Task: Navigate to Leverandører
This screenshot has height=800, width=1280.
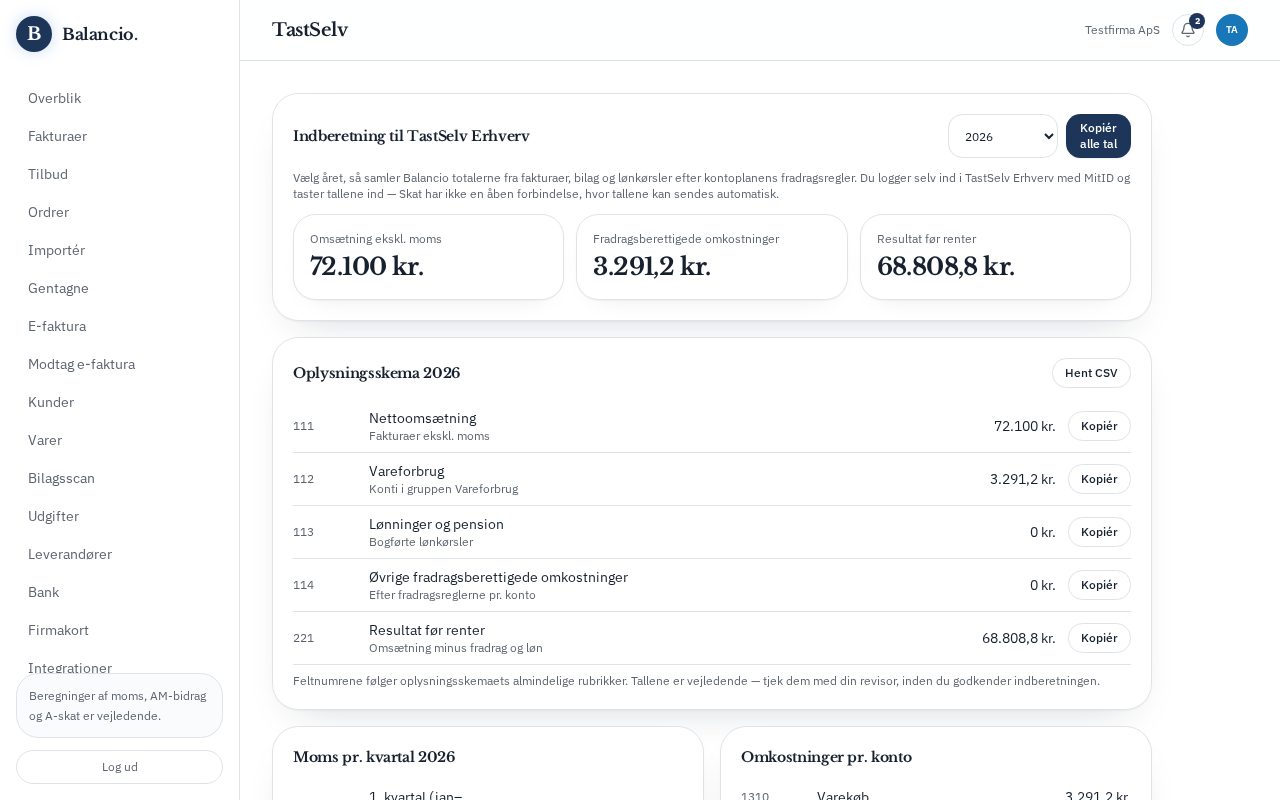Action: coord(120,554)
